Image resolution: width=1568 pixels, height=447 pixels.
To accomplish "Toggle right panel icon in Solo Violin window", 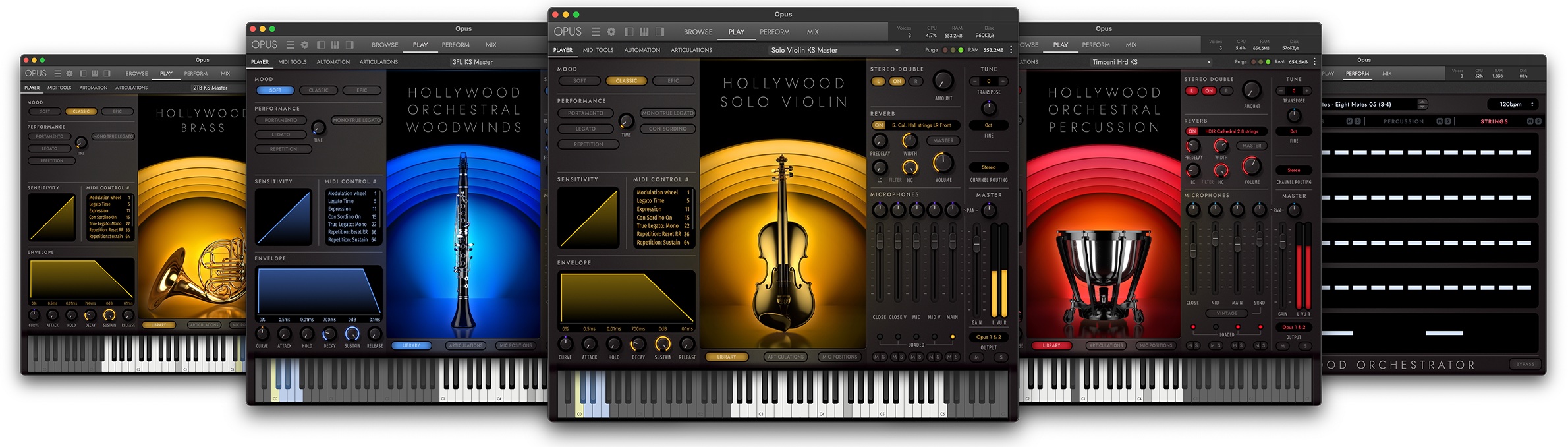I will click(x=659, y=32).
